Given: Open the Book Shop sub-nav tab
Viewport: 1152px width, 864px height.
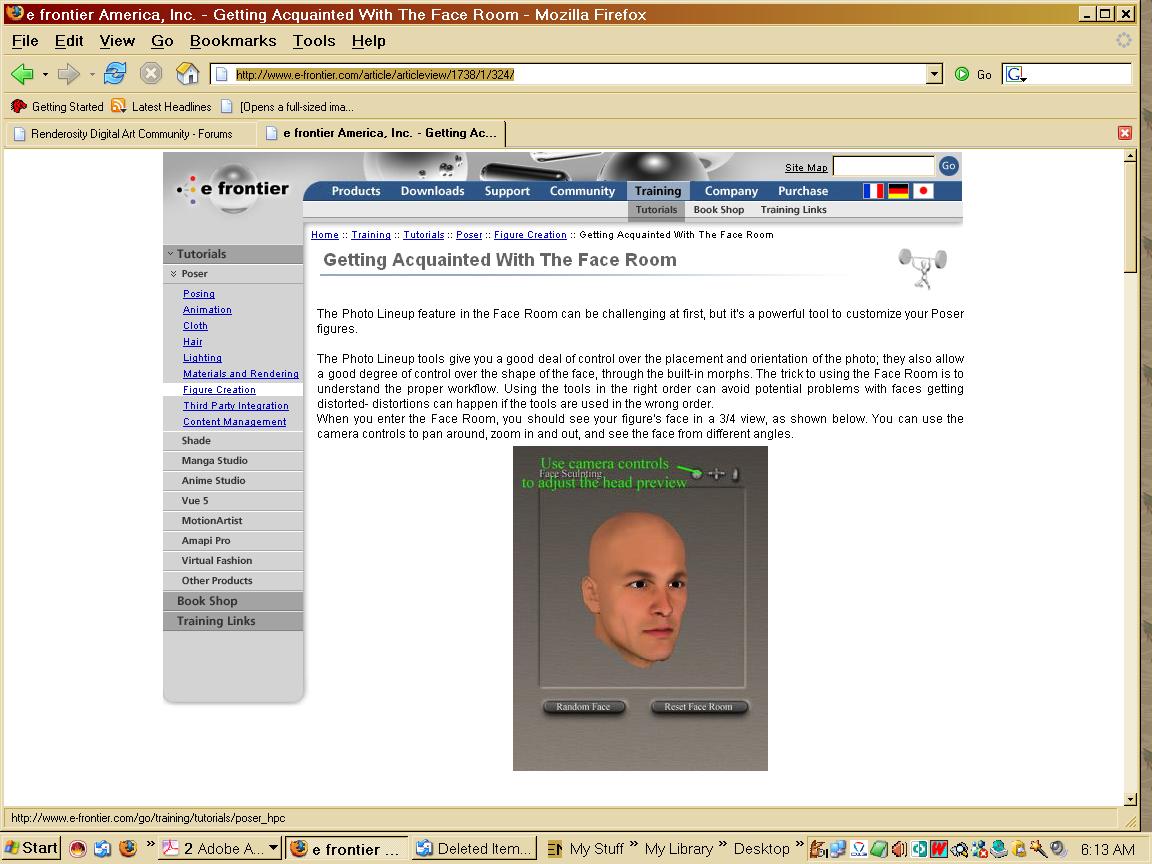Looking at the screenshot, I should (719, 209).
